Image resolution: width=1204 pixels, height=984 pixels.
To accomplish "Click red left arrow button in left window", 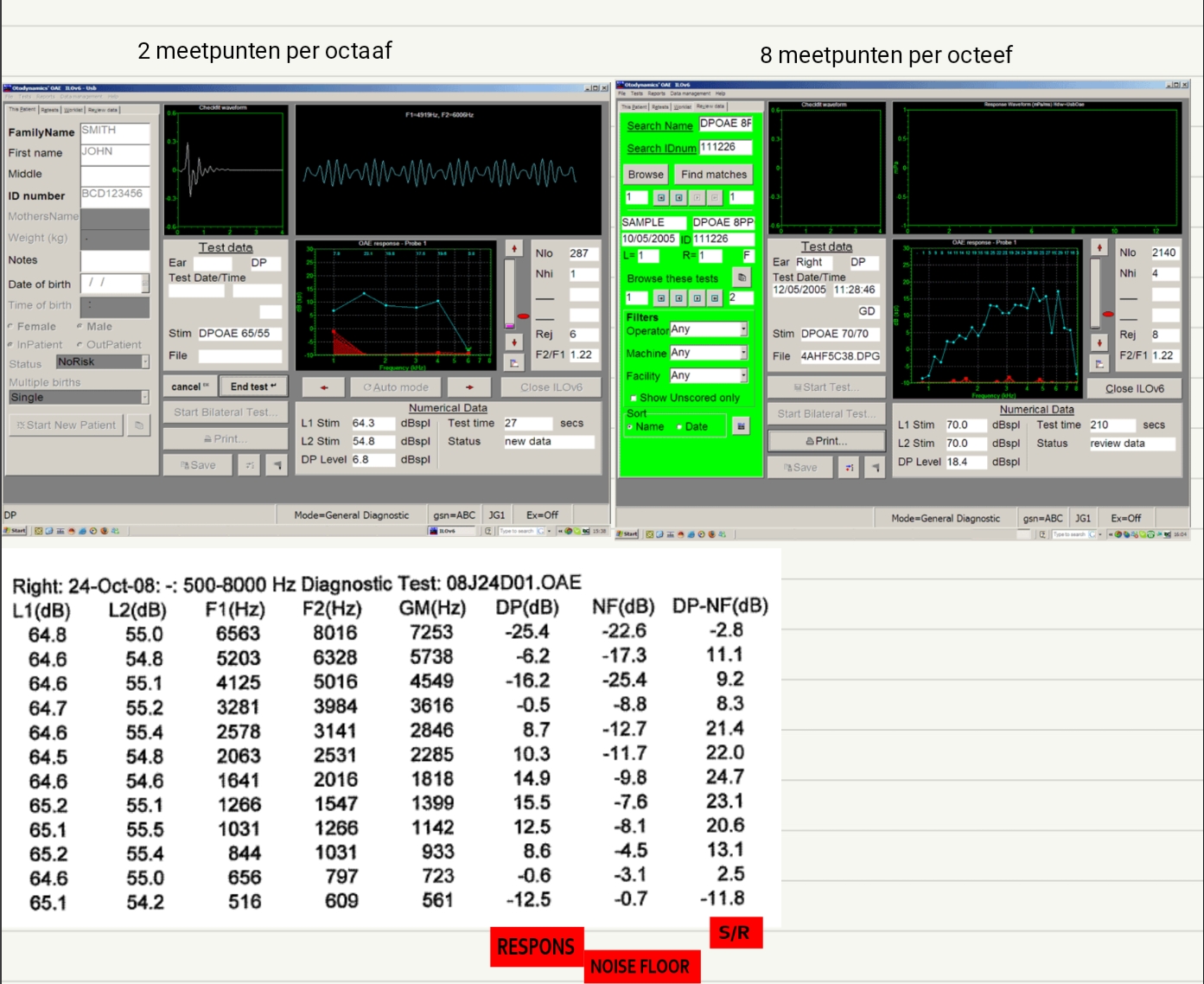I will pos(324,387).
